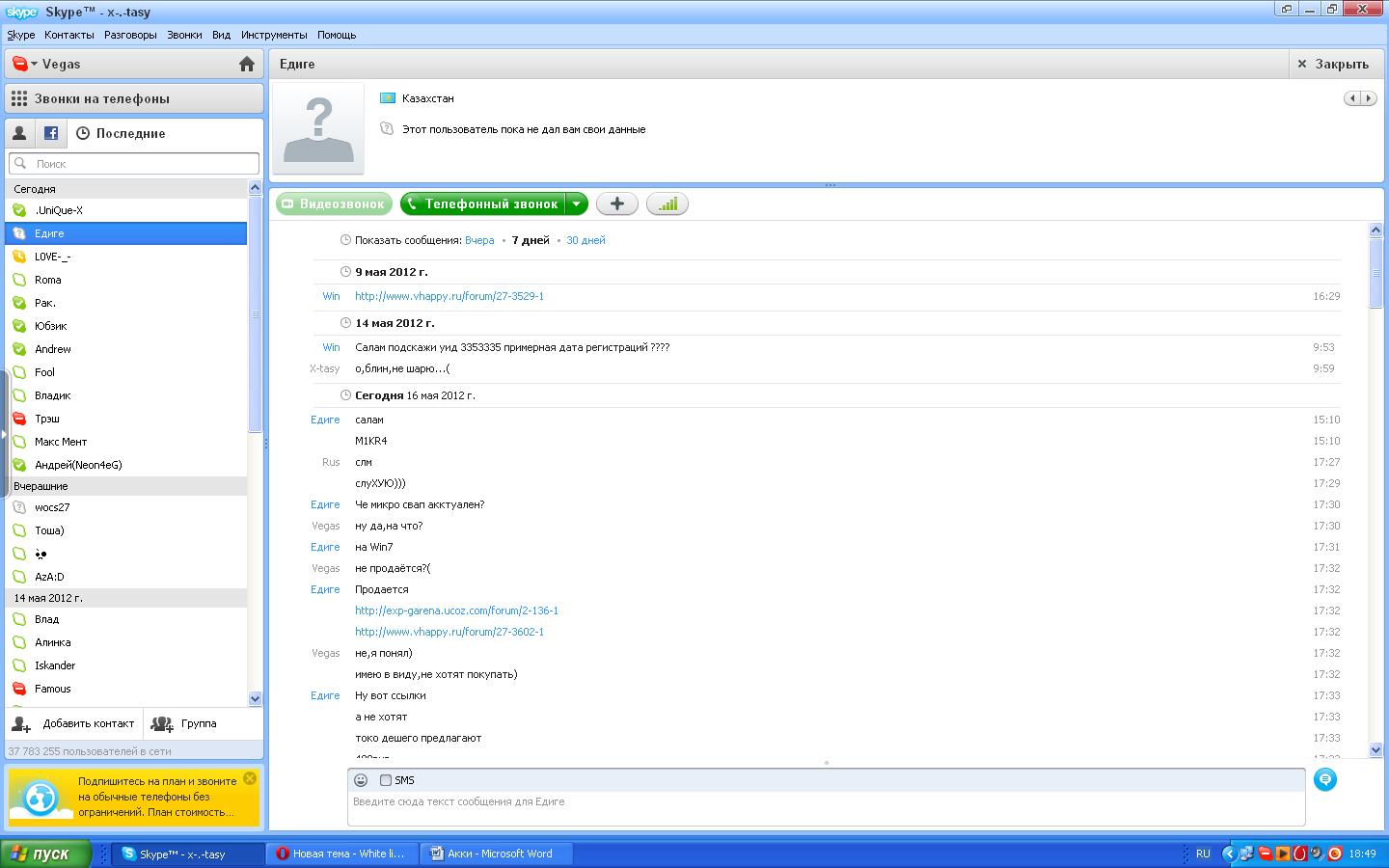This screenshot has height=868, width=1389.
Task: Close the Едиге conversation with Закрыть
Action: (x=1333, y=64)
